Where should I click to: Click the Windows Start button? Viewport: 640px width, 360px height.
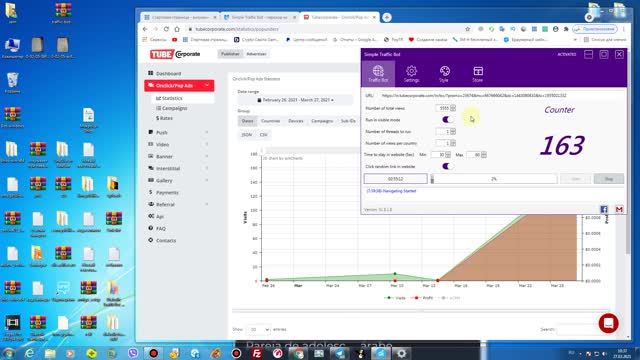[x=9, y=353]
